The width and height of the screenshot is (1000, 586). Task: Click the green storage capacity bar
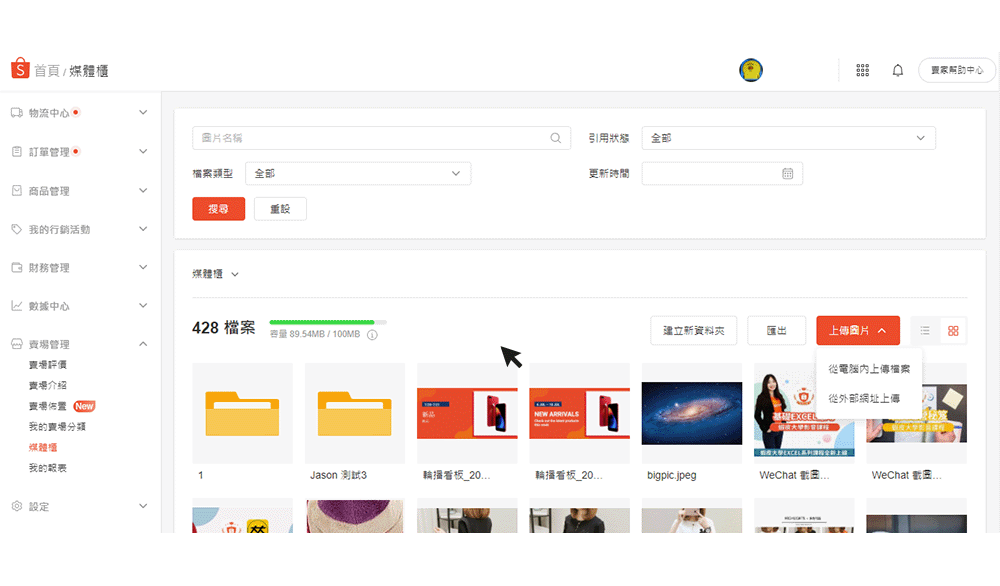click(322, 322)
